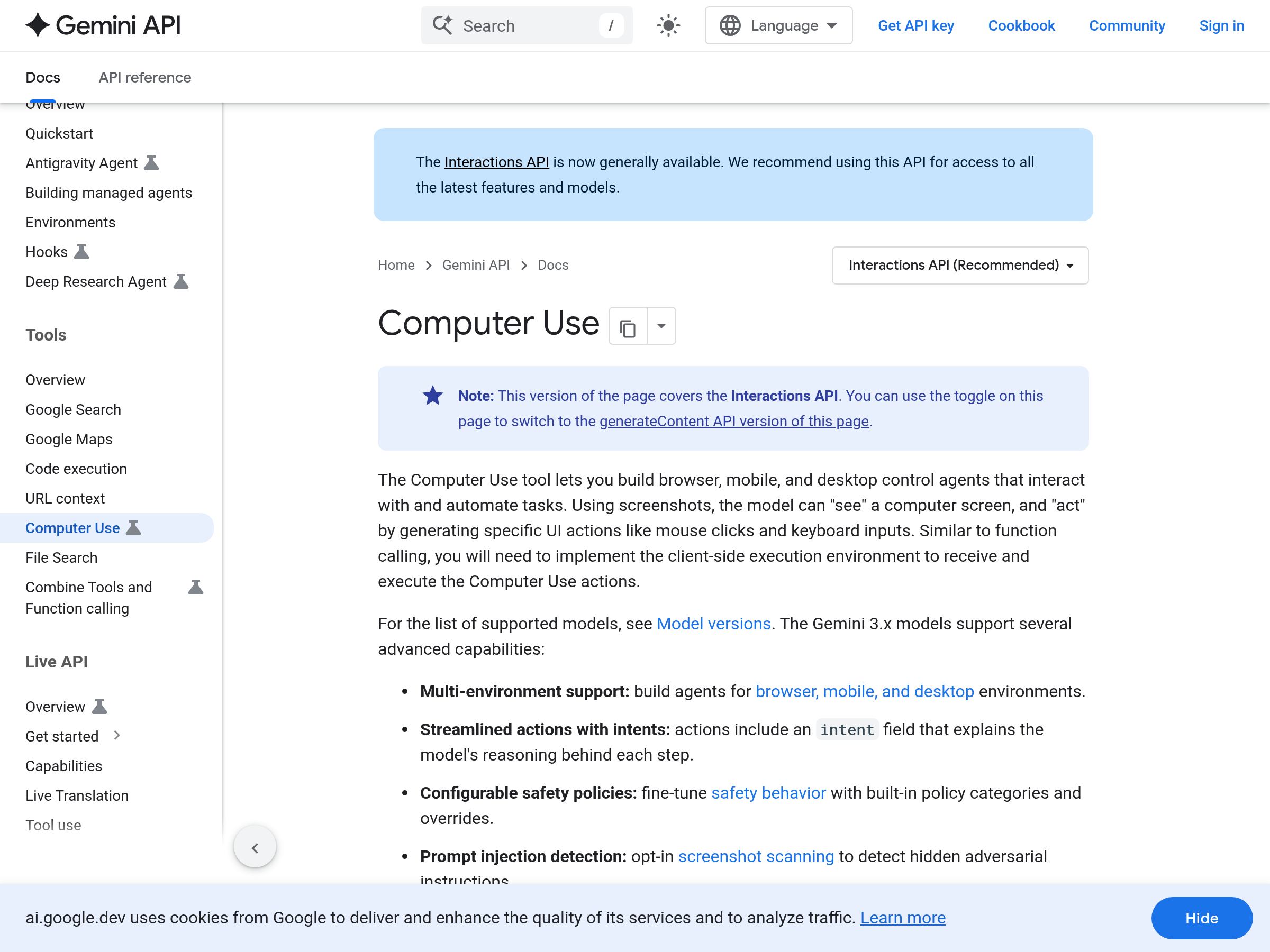The image size is (1270, 952).
Task: Open Live Translation page
Action: (x=77, y=796)
